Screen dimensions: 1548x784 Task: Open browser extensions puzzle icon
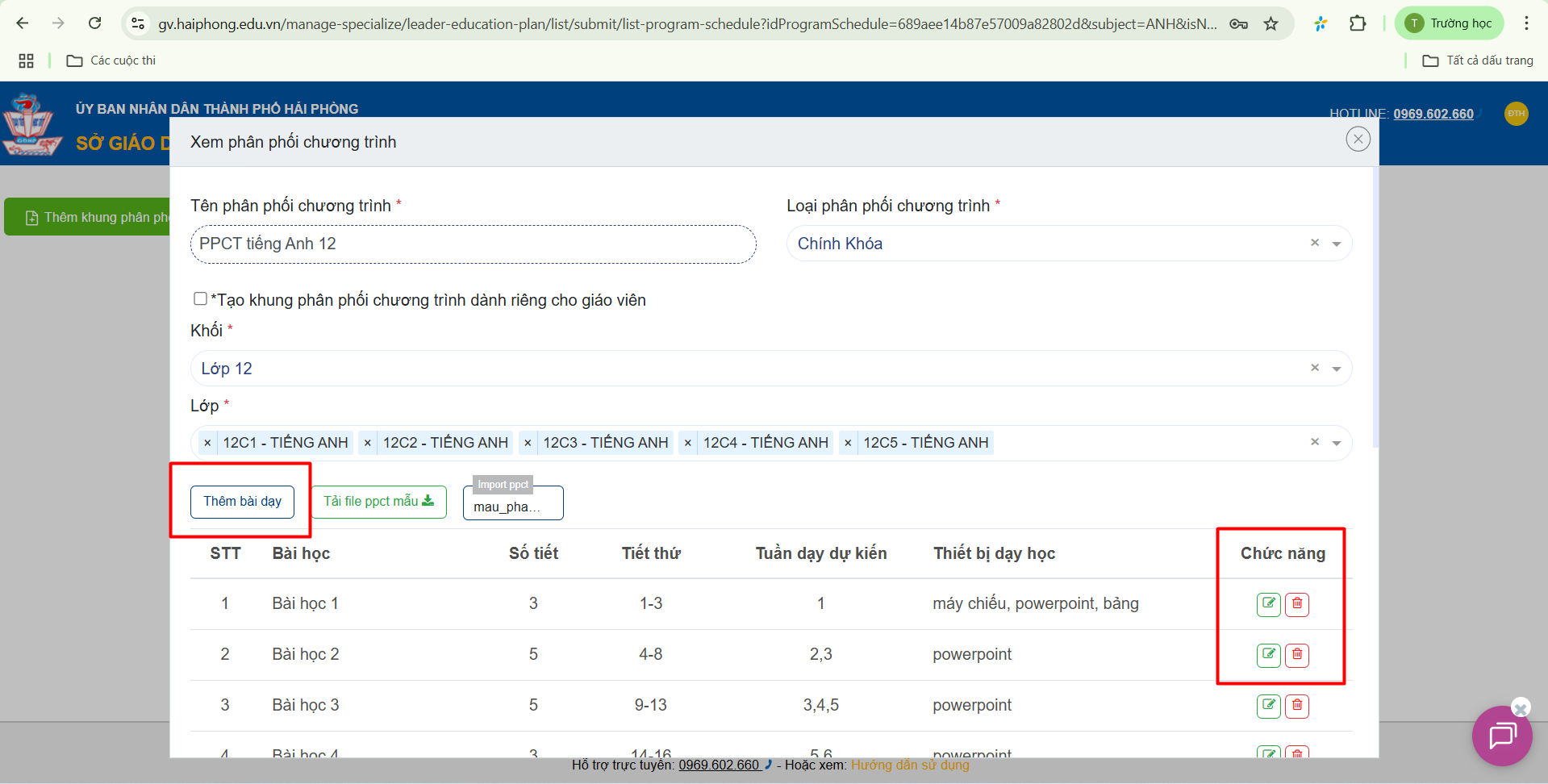pos(1358,23)
